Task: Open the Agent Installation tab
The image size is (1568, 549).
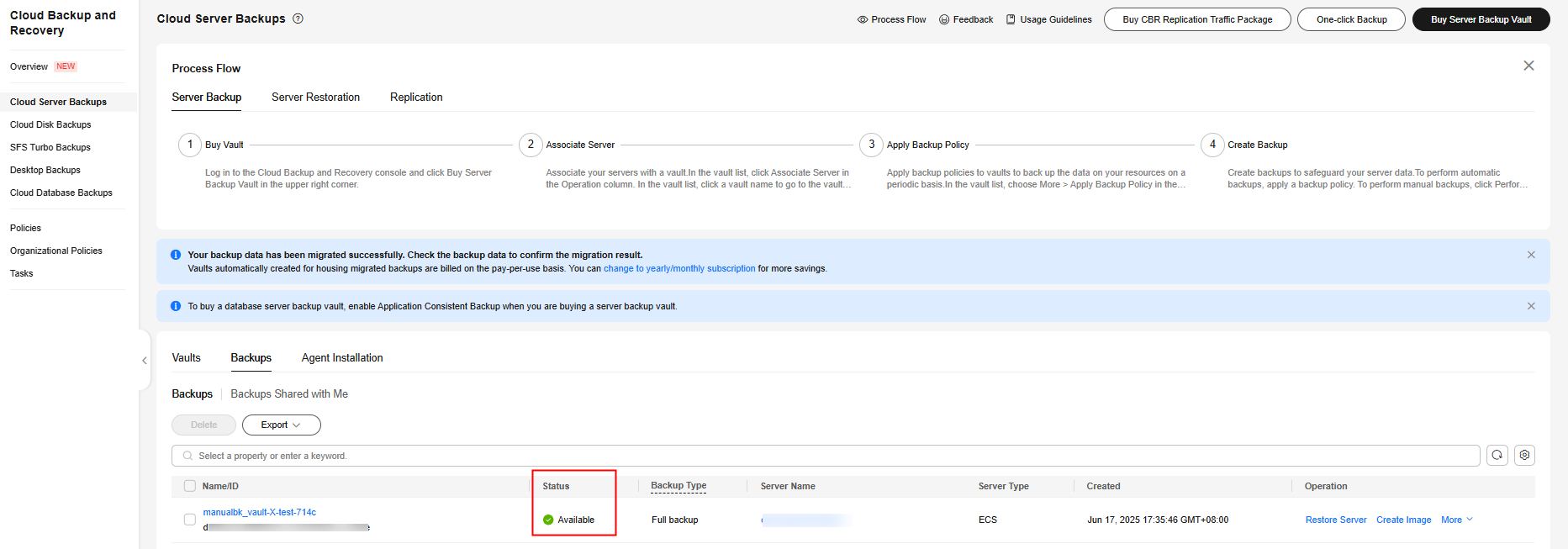Action: tap(342, 358)
